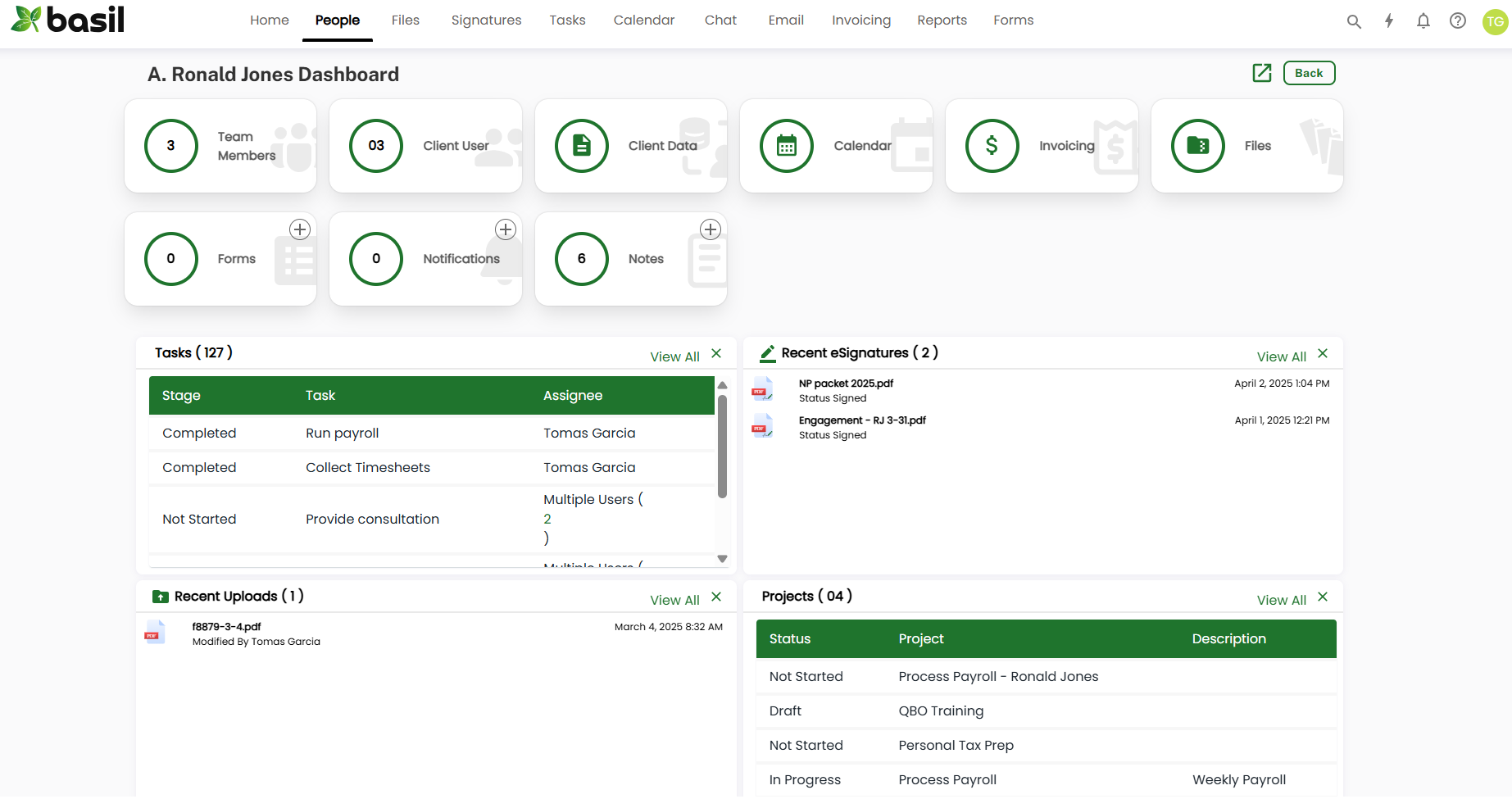Image resolution: width=1512 pixels, height=799 pixels.
Task: Click the help question mark icon
Action: coord(1458,21)
